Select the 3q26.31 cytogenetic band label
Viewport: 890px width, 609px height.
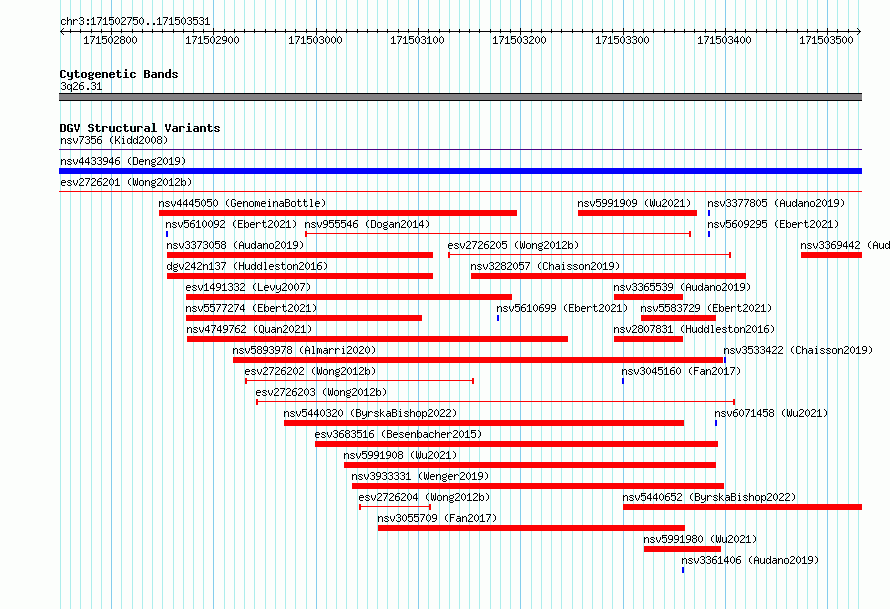coord(81,86)
